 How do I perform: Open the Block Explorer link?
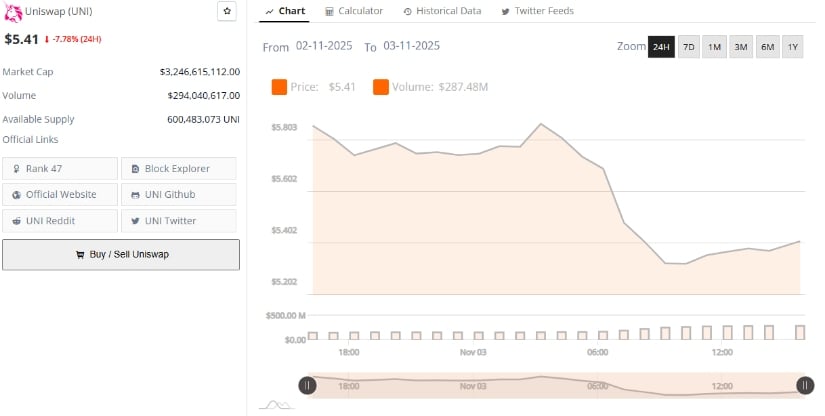pyautogui.click(x=179, y=168)
